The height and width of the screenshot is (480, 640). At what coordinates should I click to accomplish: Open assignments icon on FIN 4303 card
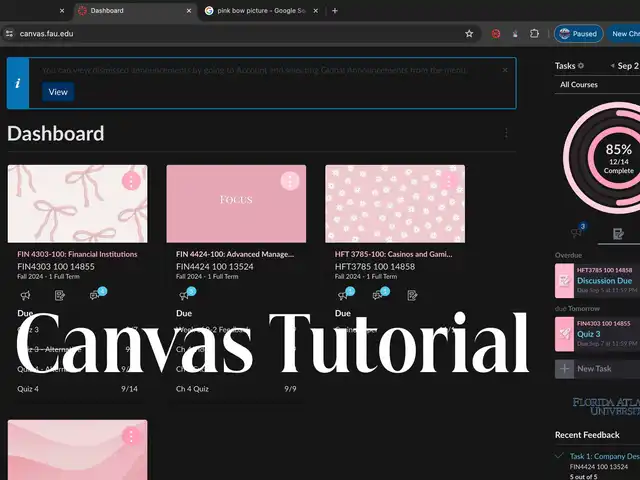60,295
